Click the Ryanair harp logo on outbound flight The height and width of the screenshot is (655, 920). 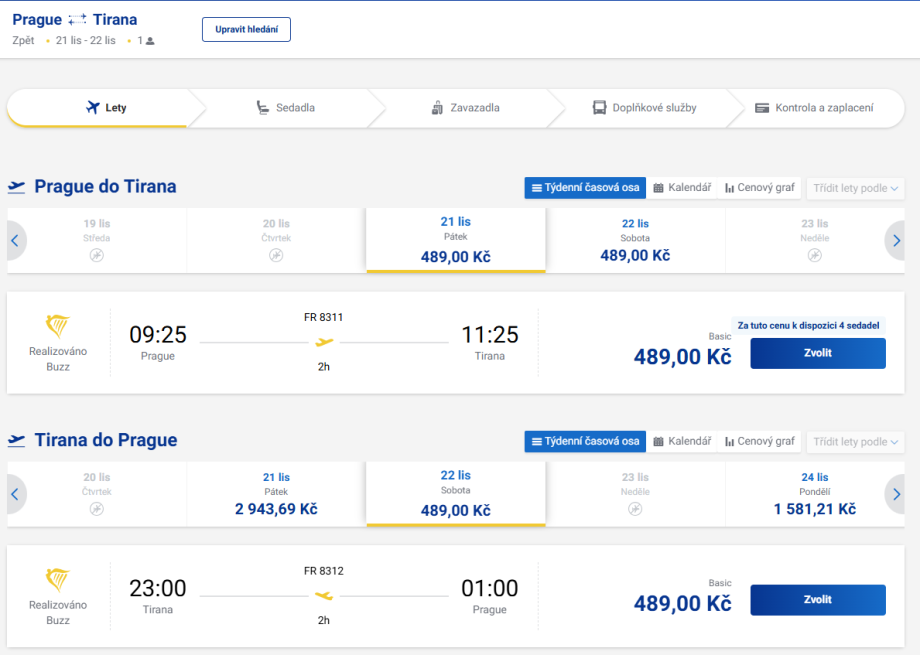click(x=58, y=327)
